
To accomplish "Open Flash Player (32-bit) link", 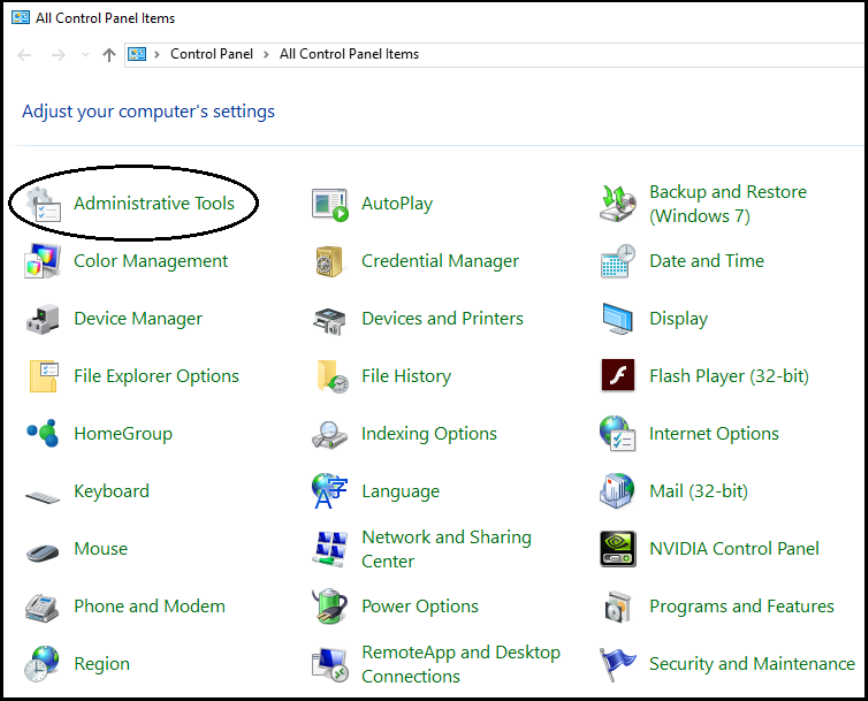I will coord(729,377).
